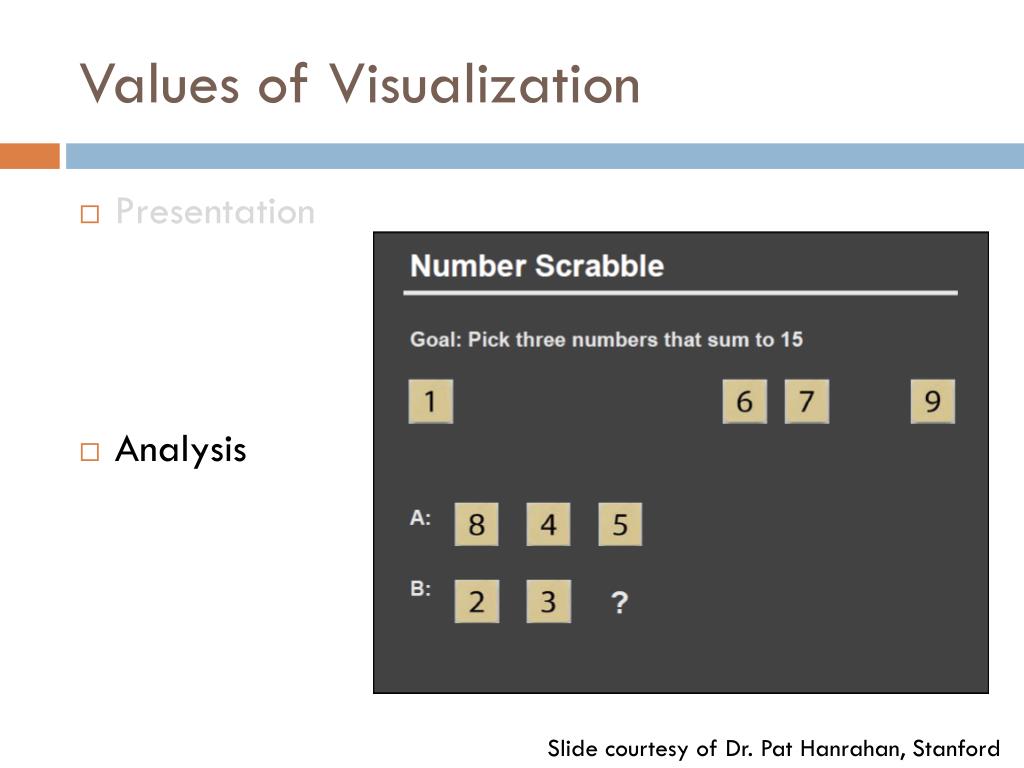
Task: Click the Presentation bullet square
Action: click(89, 214)
